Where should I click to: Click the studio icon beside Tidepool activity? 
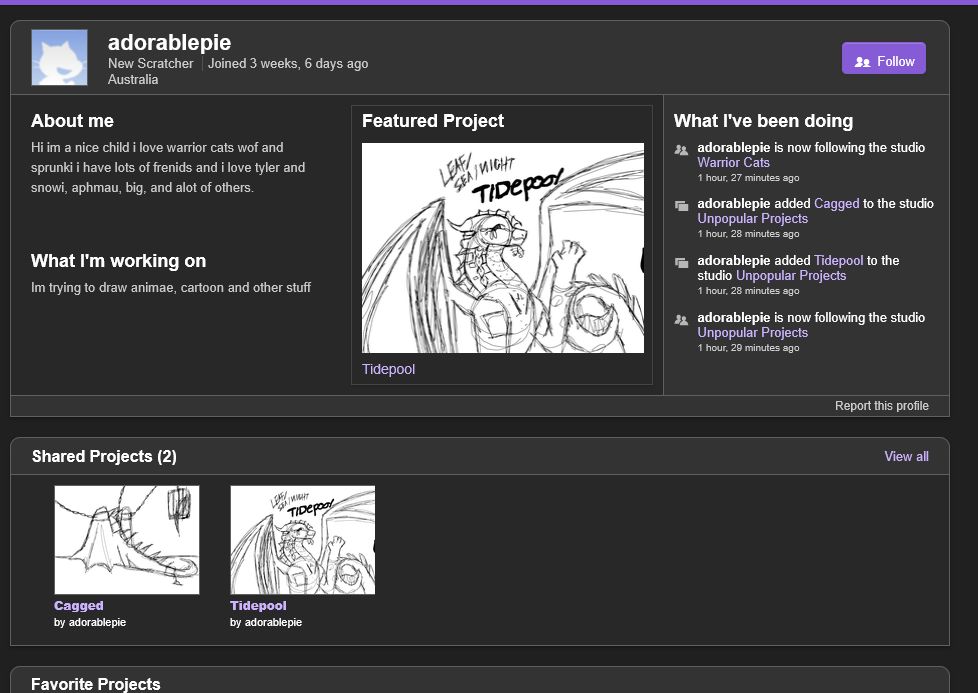(x=681, y=263)
